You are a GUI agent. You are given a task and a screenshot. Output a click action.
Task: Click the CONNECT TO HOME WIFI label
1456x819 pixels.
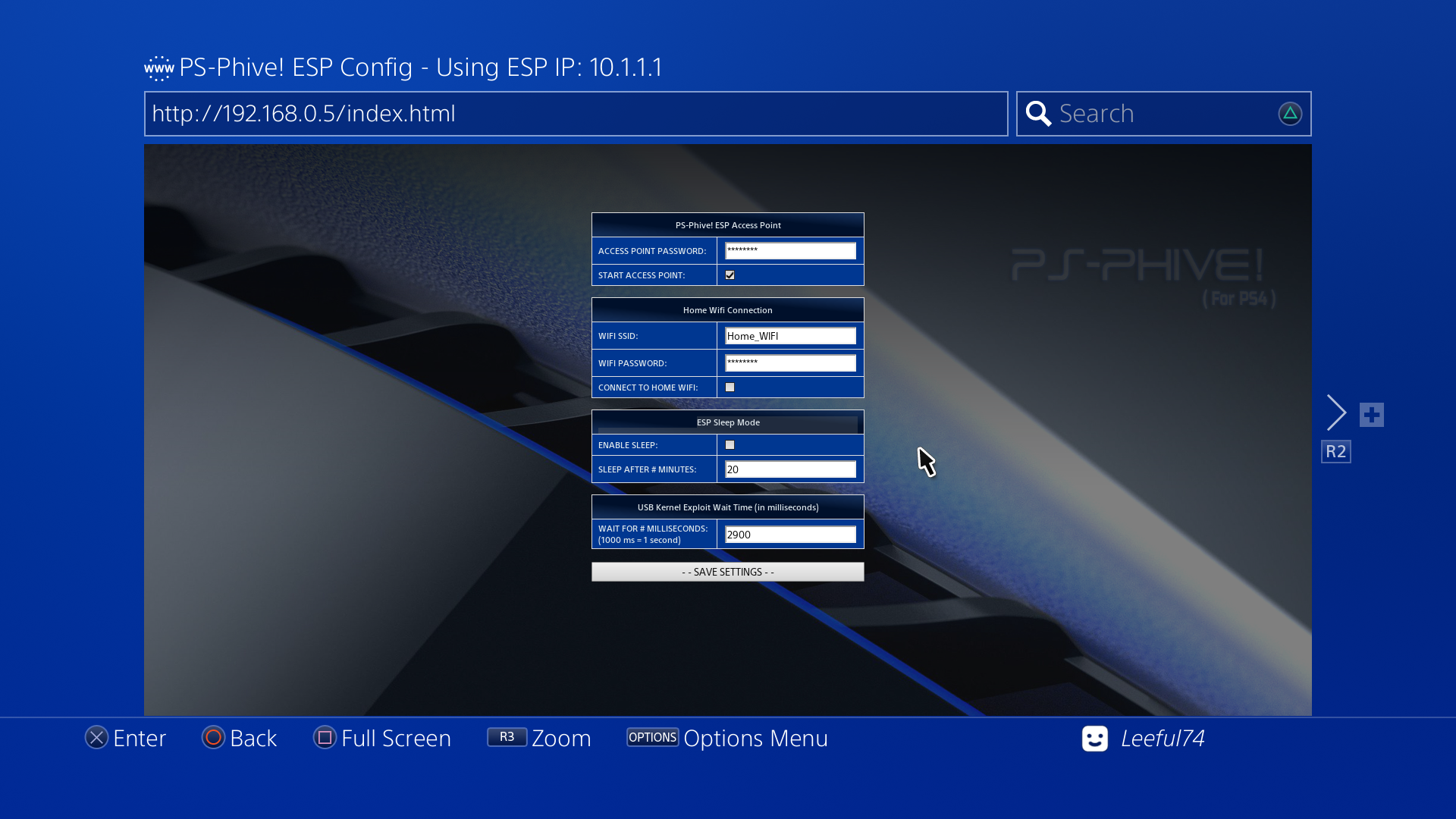point(648,388)
